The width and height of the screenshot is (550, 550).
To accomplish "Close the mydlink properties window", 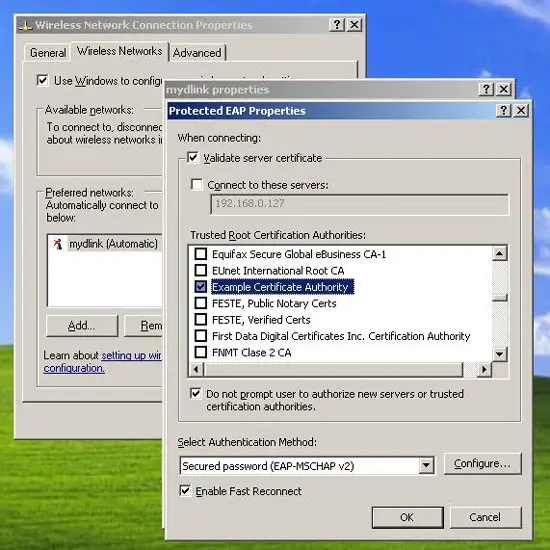I will [x=504, y=89].
